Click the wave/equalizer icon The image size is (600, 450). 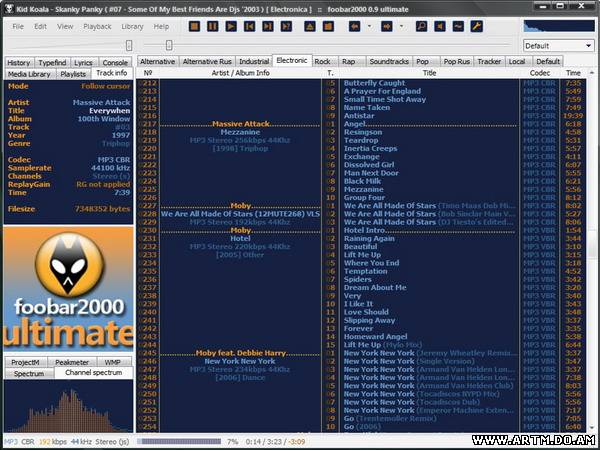(x=458, y=26)
